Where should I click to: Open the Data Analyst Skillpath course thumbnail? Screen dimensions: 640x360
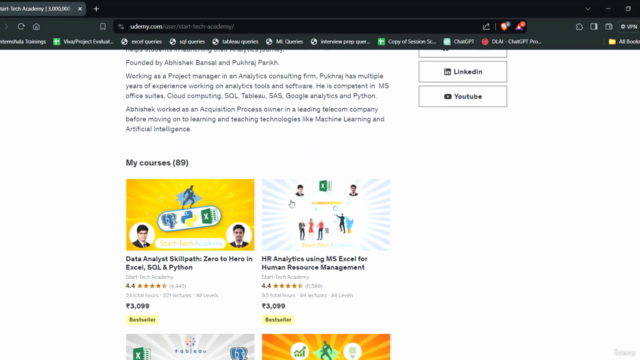click(x=190, y=215)
